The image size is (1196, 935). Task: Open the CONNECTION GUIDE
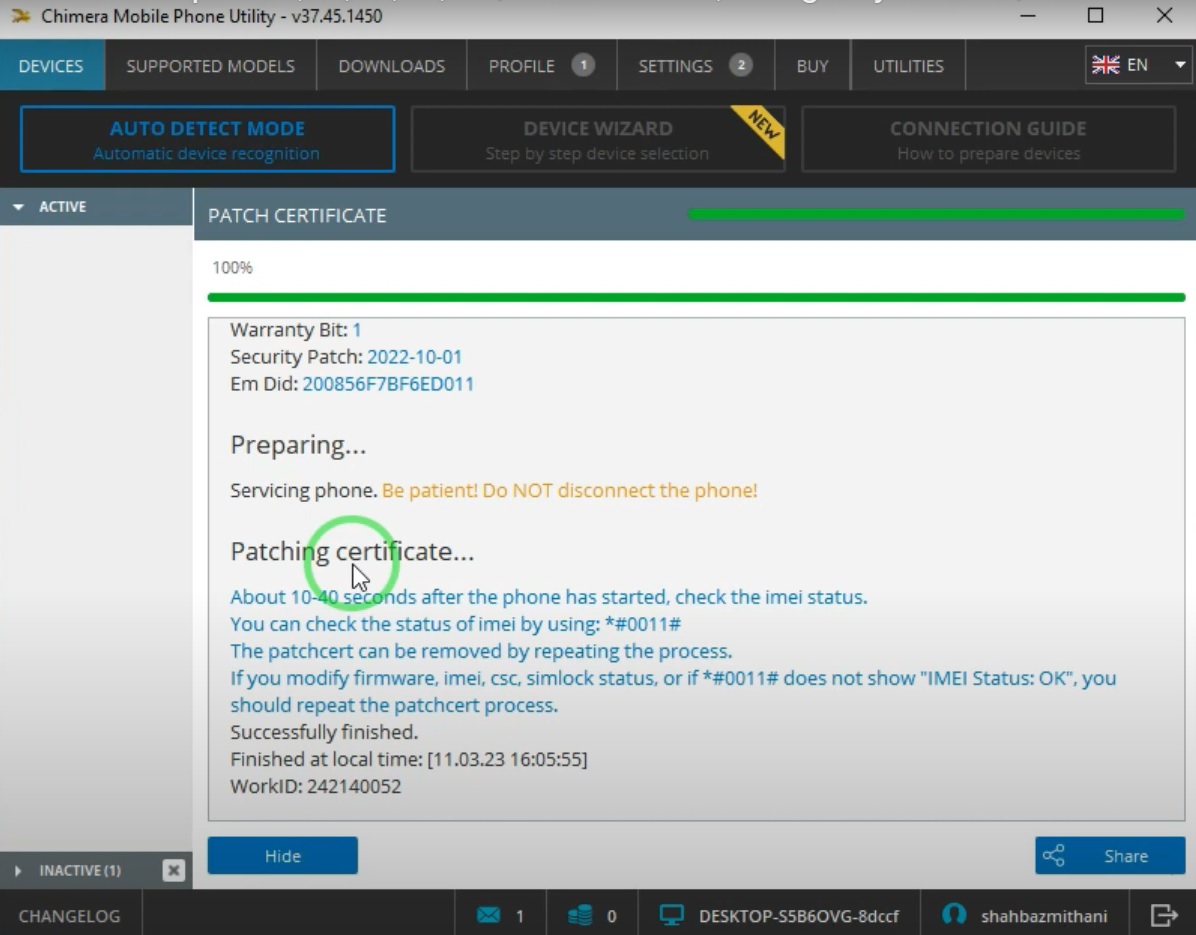coord(989,139)
